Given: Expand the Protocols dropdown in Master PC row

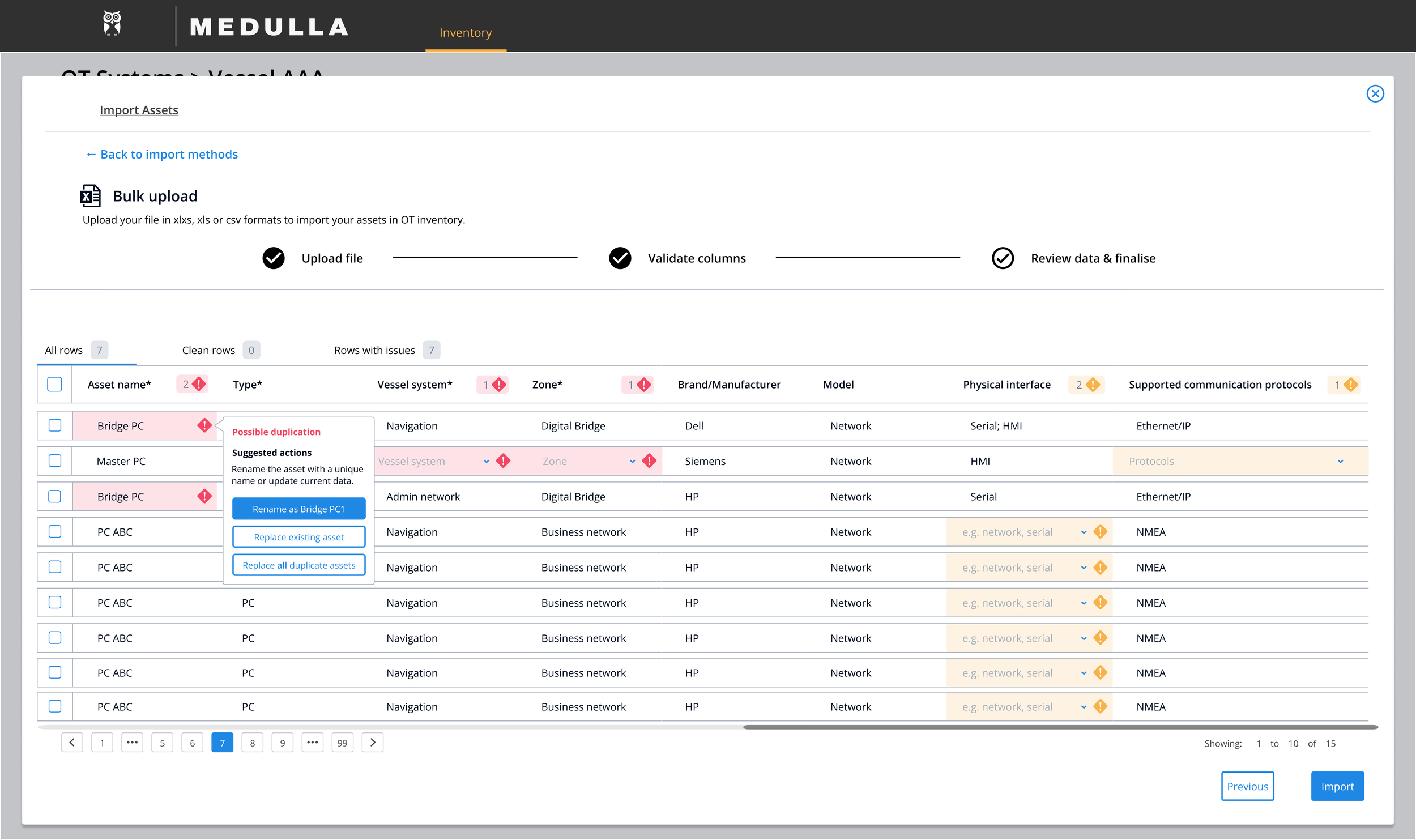Looking at the screenshot, I should pyautogui.click(x=1340, y=462).
